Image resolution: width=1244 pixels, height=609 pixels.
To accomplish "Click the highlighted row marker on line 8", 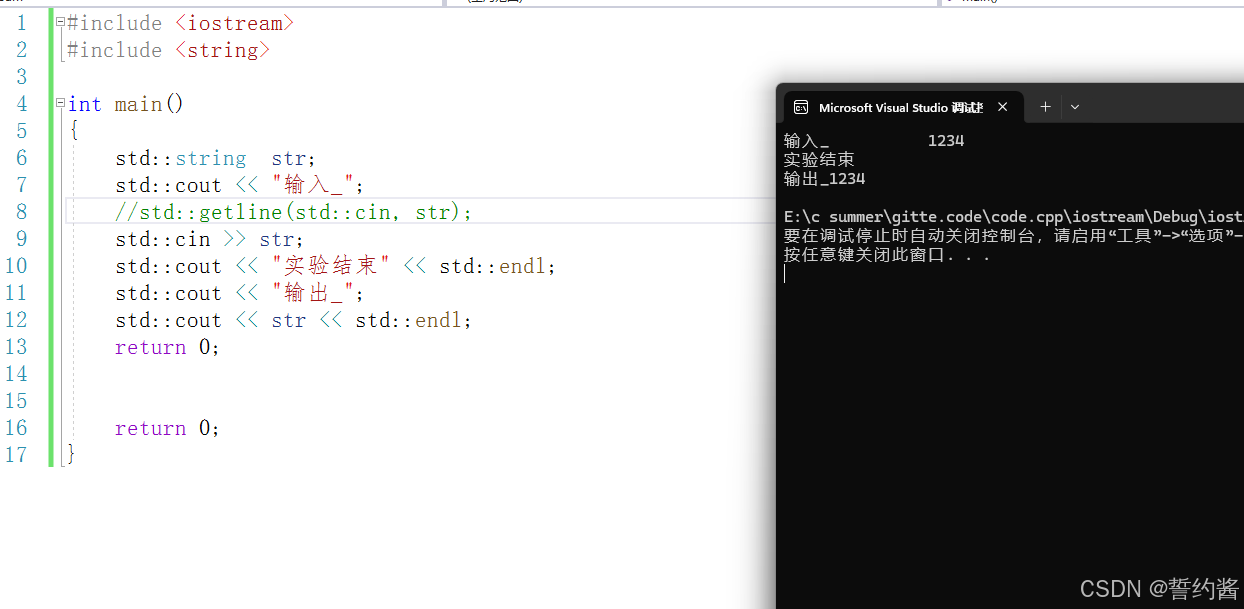I will (70, 210).
